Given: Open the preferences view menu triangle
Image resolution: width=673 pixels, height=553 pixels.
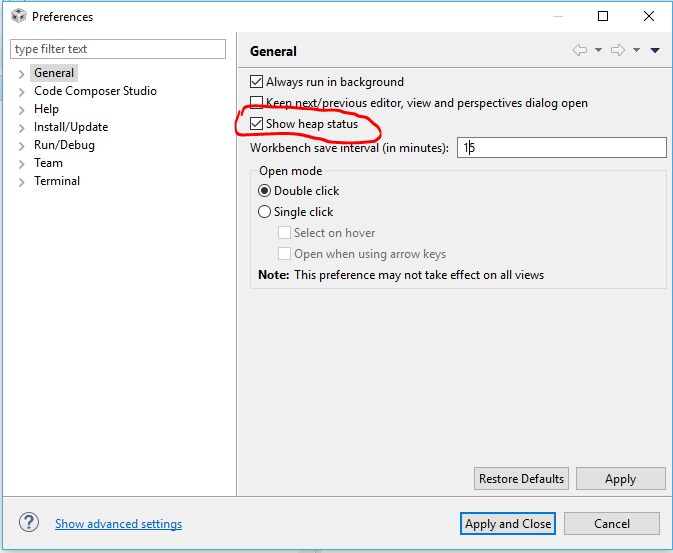Looking at the screenshot, I should pyautogui.click(x=655, y=50).
